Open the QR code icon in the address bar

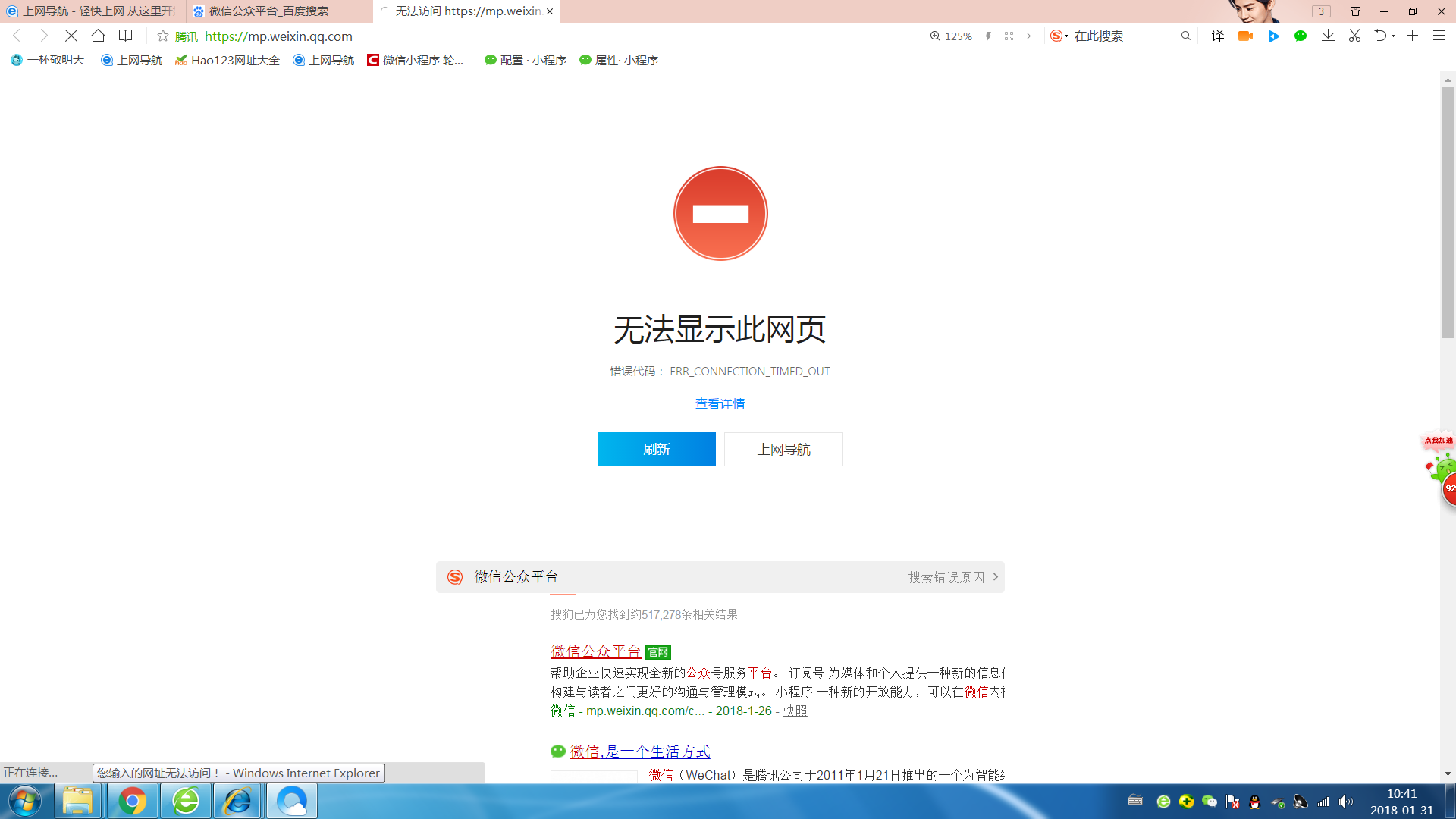[x=1009, y=36]
